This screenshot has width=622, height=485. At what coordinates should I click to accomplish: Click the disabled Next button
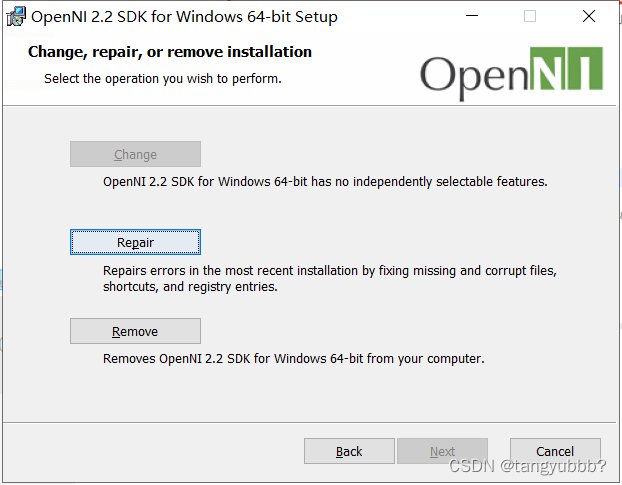coord(442,451)
